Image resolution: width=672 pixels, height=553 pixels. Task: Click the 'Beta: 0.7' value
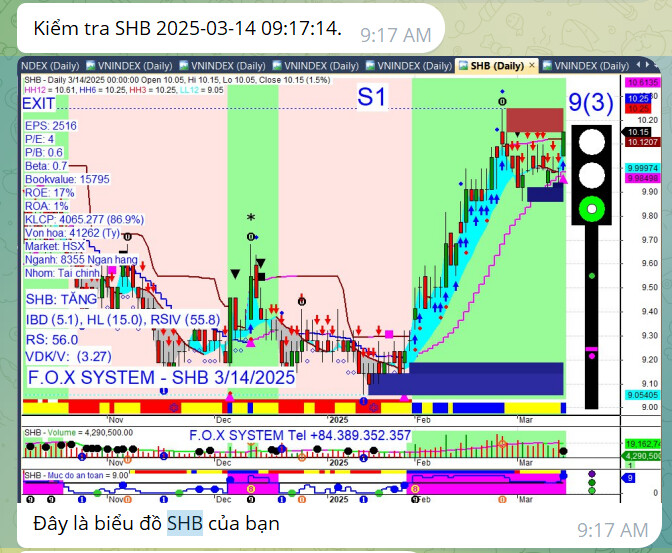pyautogui.click(x=46, y=165)
